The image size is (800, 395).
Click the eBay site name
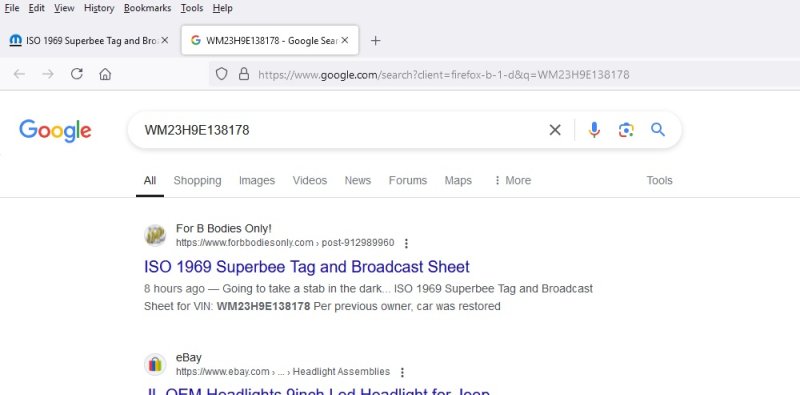(x=189, y=357)
